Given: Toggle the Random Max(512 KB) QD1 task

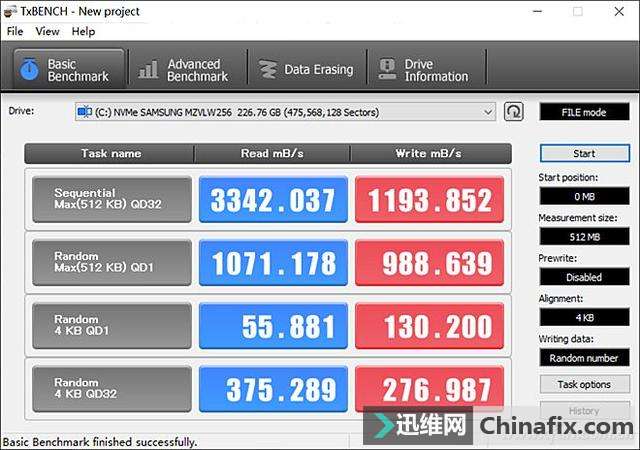Looking at the screenshot, I should pyautogui.click(x=111, y=263).
